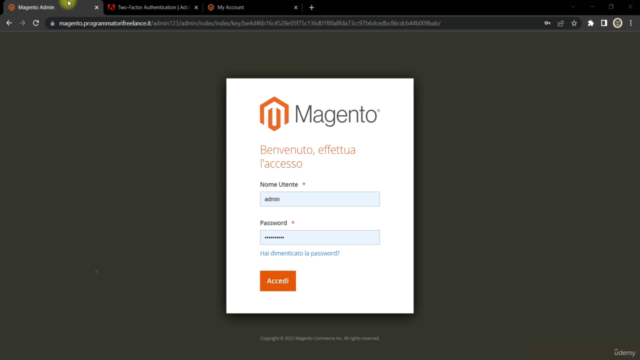Reload the Magento admin page

click(36, 23)
